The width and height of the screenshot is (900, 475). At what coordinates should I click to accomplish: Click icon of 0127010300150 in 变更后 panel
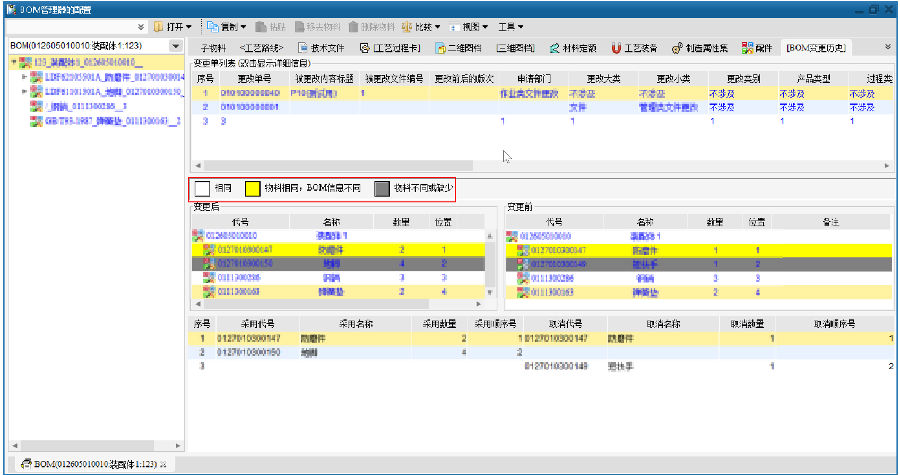[x=210, y=263]
